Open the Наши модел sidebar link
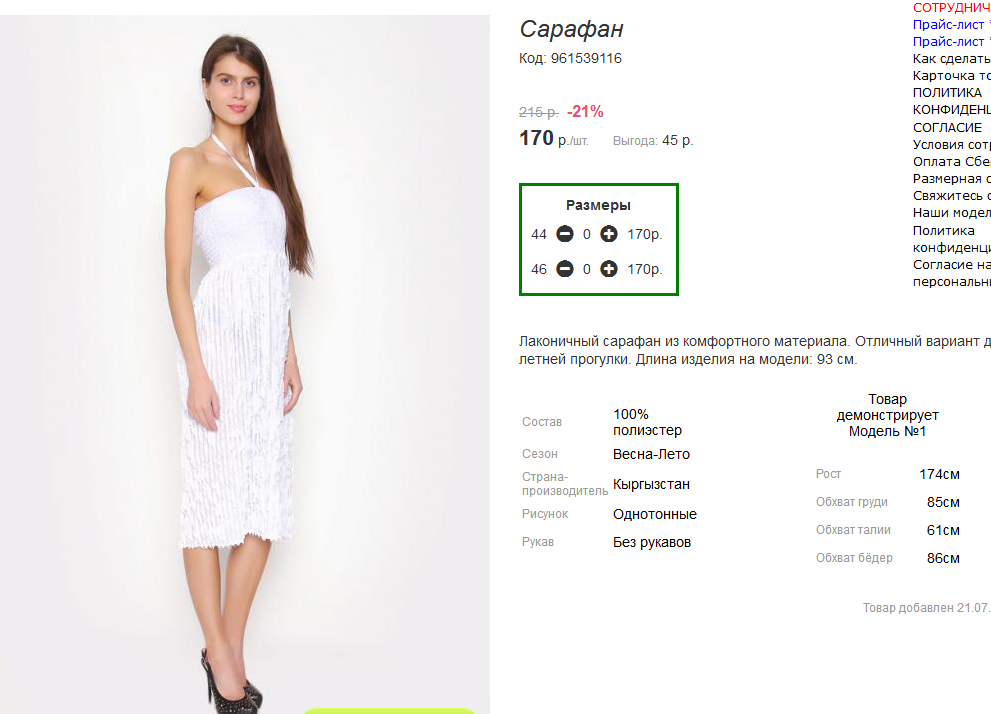The width and height of the screenshot is (991, 714). click(951, 212)
